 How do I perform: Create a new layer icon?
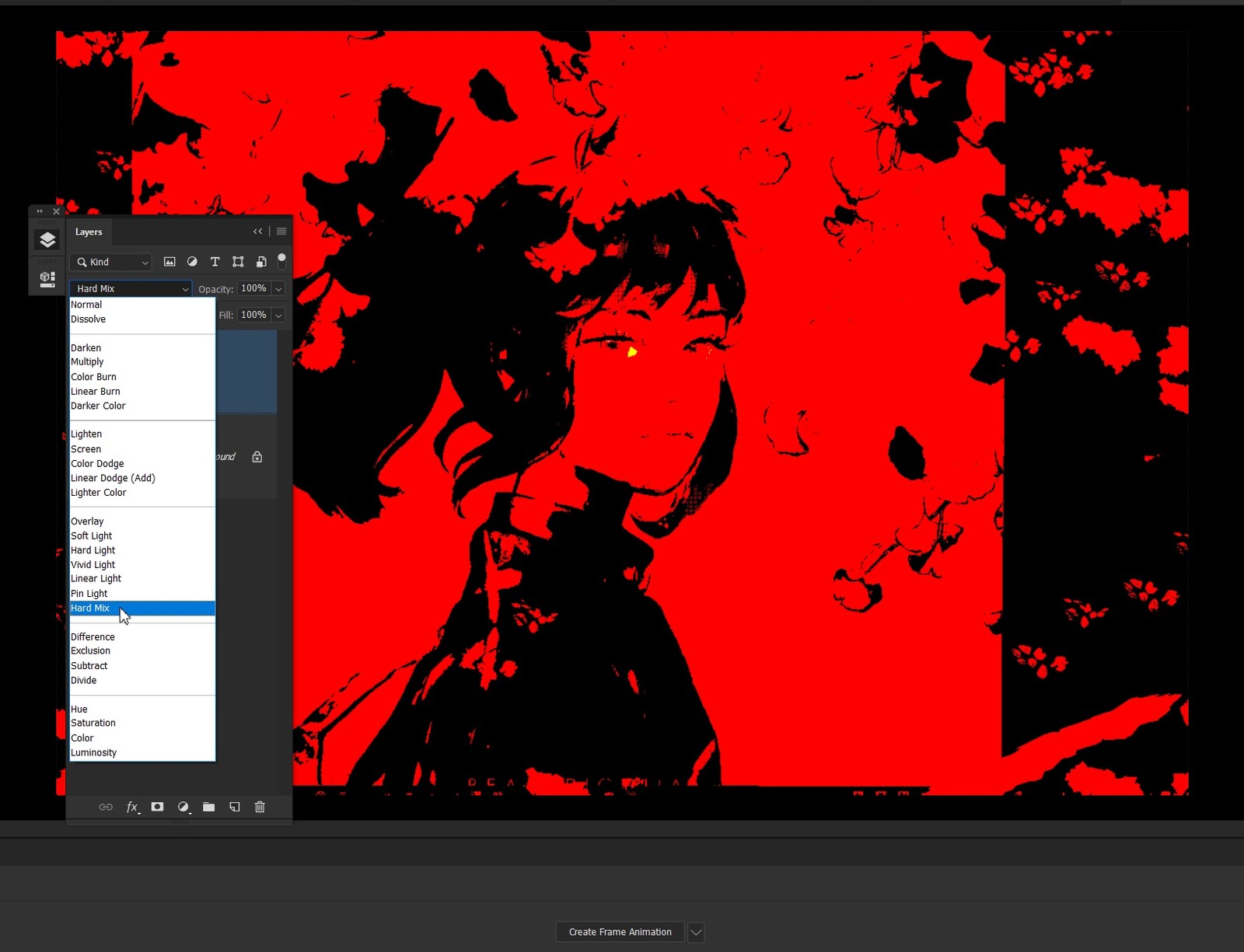coord(234,807)
